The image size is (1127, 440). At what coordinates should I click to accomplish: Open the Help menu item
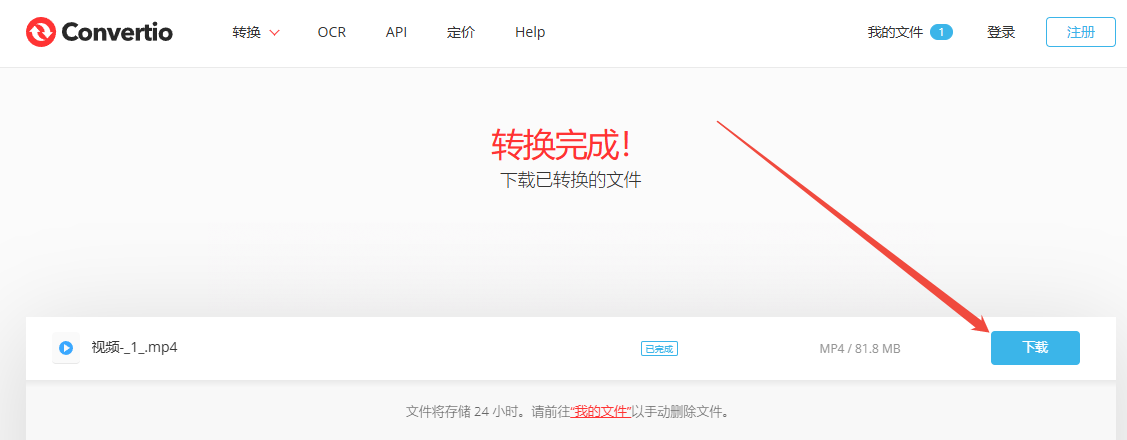click(x=530, y=32)
